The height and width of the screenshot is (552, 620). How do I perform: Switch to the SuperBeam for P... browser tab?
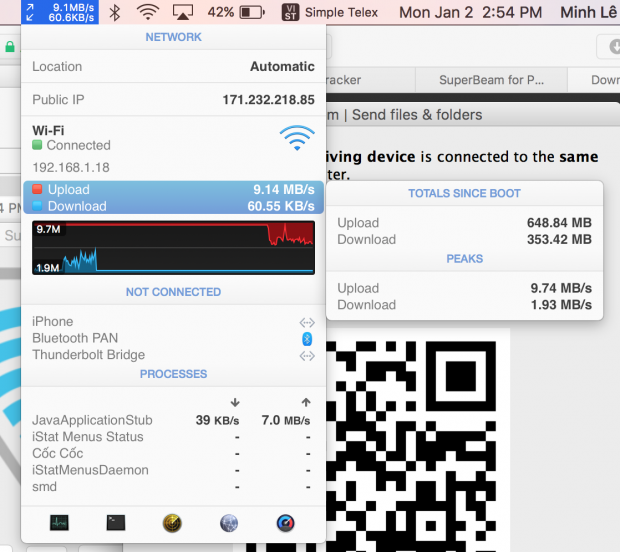pos(491,80)
